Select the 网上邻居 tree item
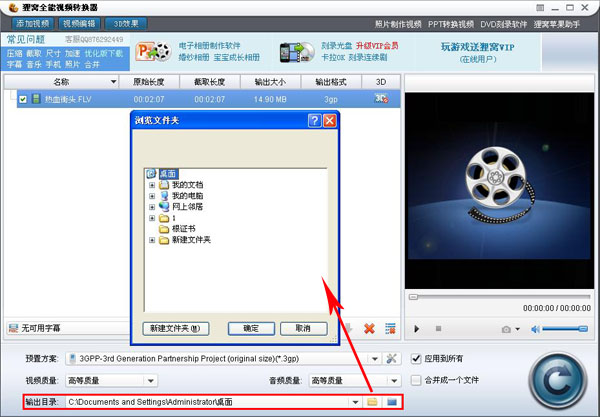600x417 pixels. click(188, 207)
